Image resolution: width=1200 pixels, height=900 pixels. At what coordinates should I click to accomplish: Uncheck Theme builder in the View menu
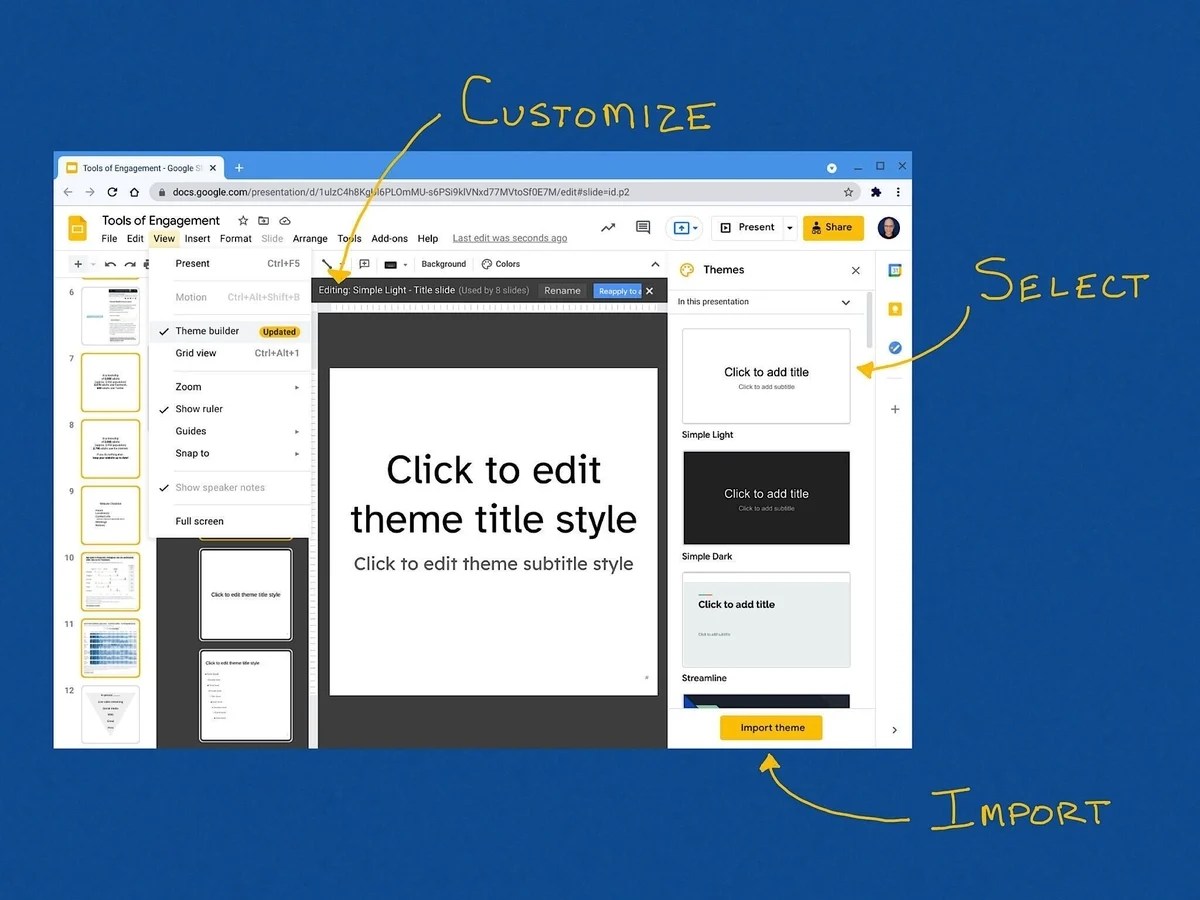208,330
